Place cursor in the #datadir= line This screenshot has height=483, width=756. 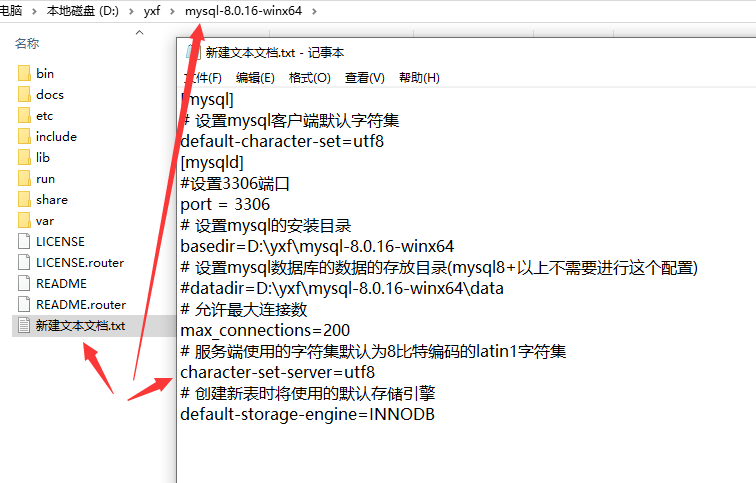[x=342, y=288]
